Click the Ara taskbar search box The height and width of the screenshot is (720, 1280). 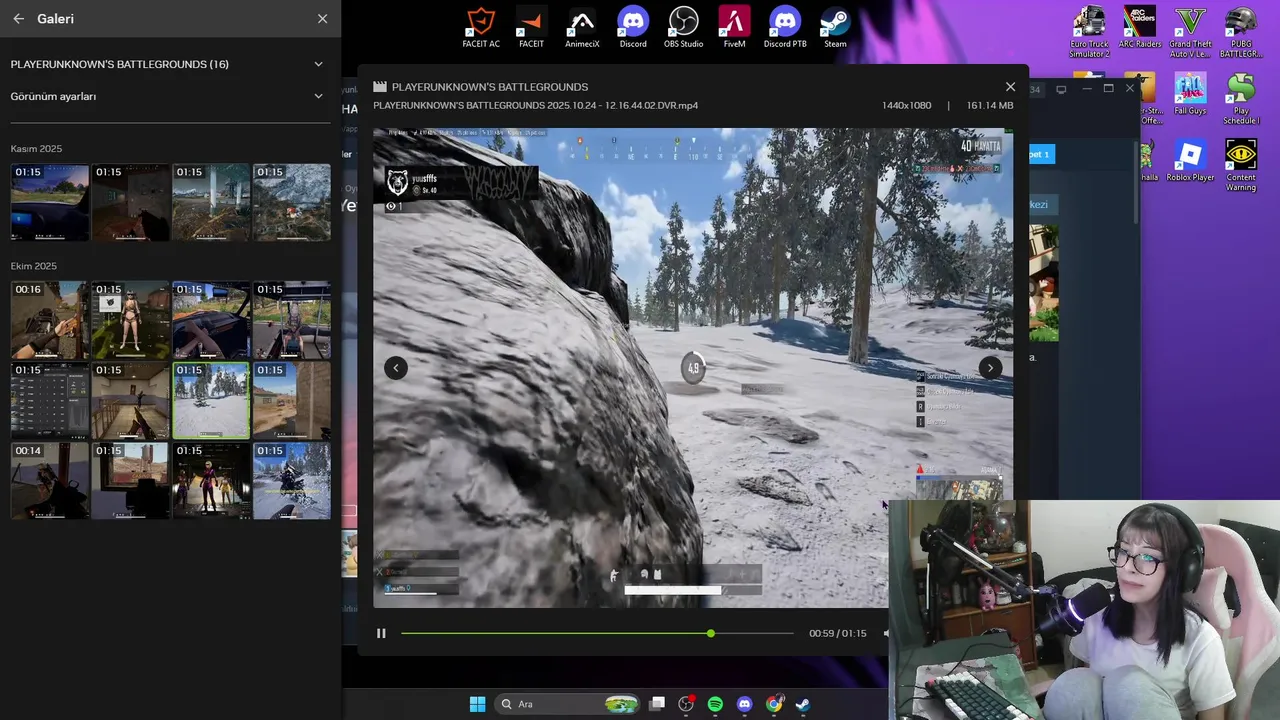(568, 704)
